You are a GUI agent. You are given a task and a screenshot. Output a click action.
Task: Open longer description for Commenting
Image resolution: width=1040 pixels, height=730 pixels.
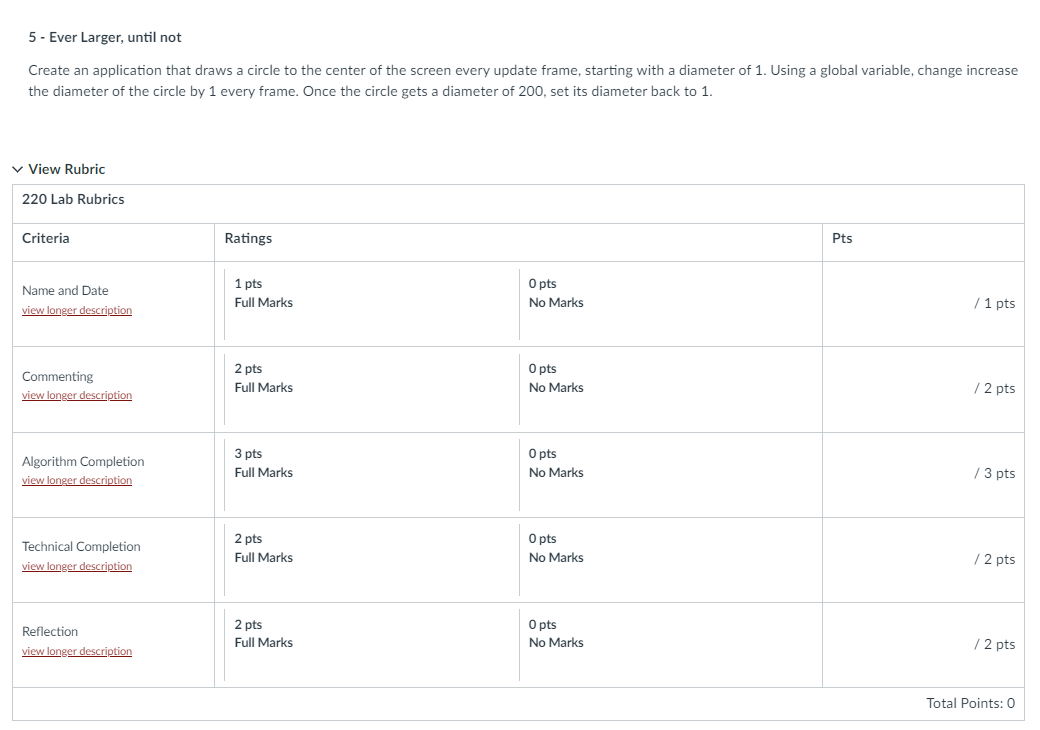[77, 395]
